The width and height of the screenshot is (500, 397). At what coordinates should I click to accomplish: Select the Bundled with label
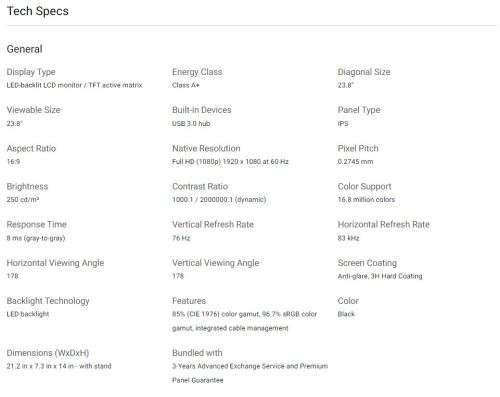(197, 353)
